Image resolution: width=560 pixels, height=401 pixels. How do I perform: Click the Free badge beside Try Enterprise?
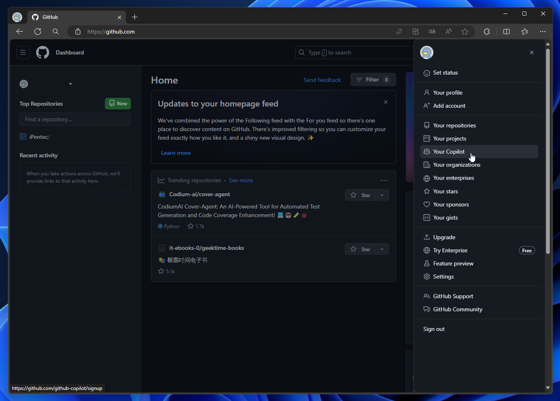click(x=527, y=251)
